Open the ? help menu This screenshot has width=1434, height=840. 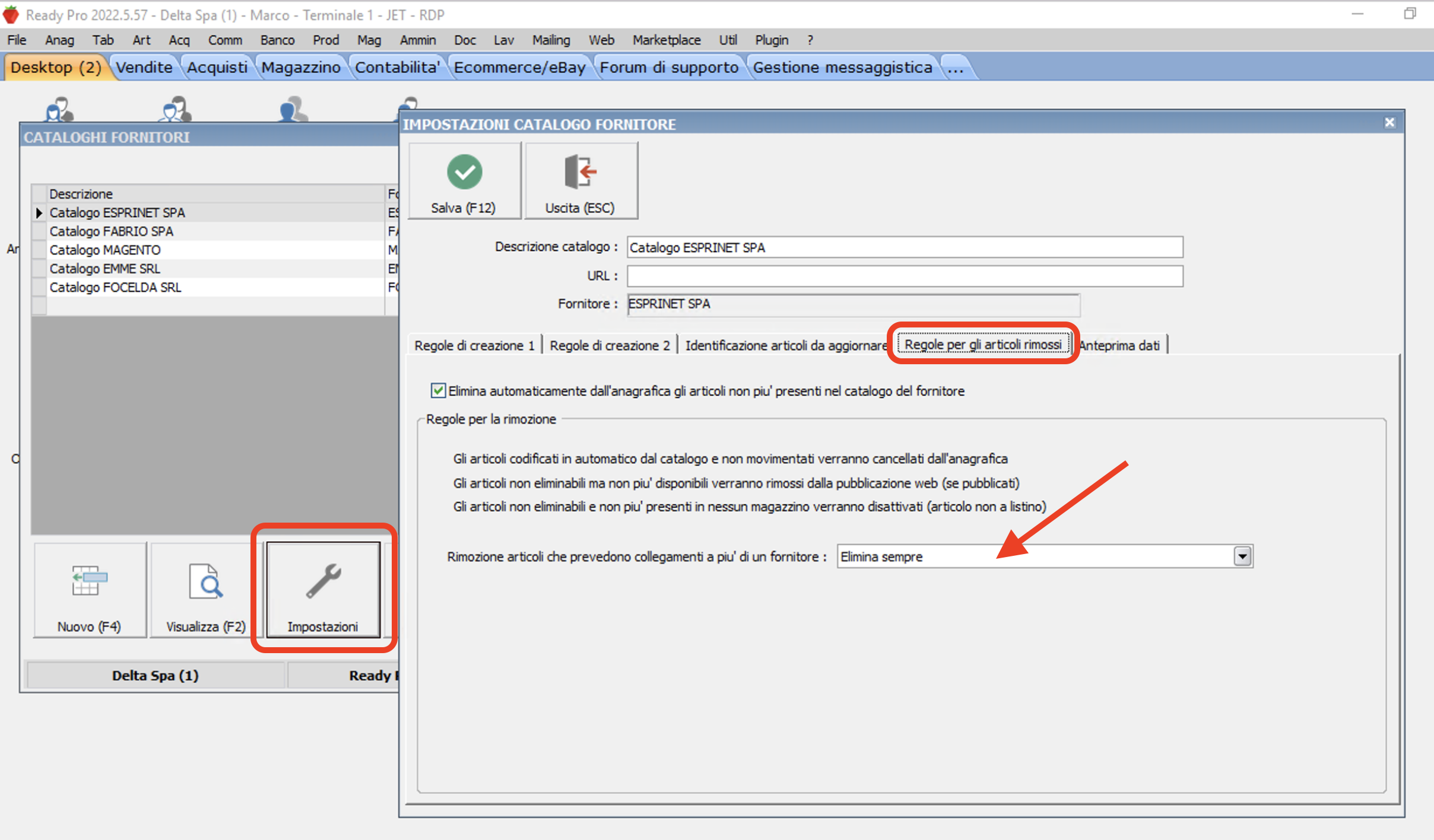pyautogui.click(x=810, y=40)
